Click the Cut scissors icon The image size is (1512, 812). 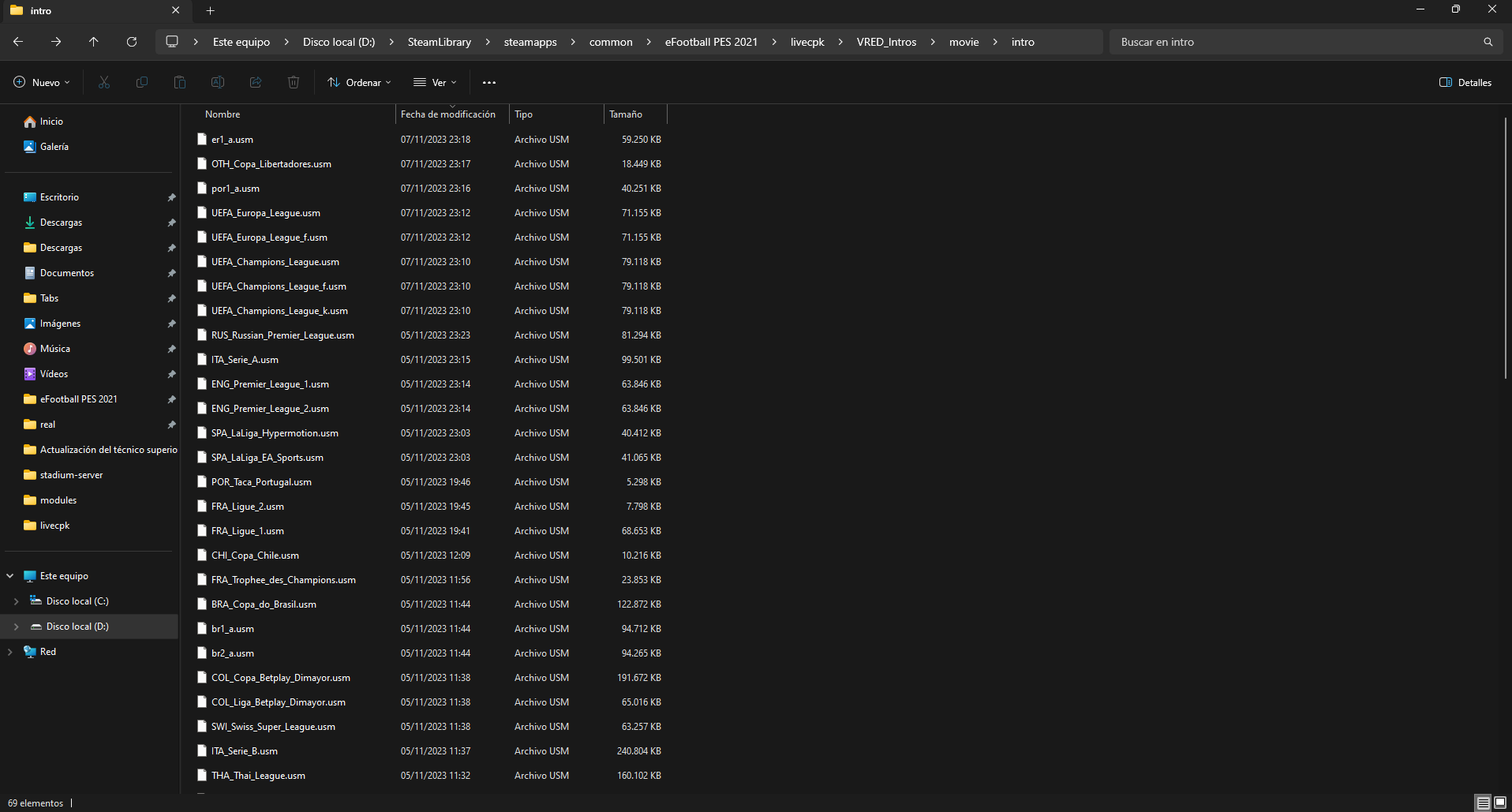point(104,82)
